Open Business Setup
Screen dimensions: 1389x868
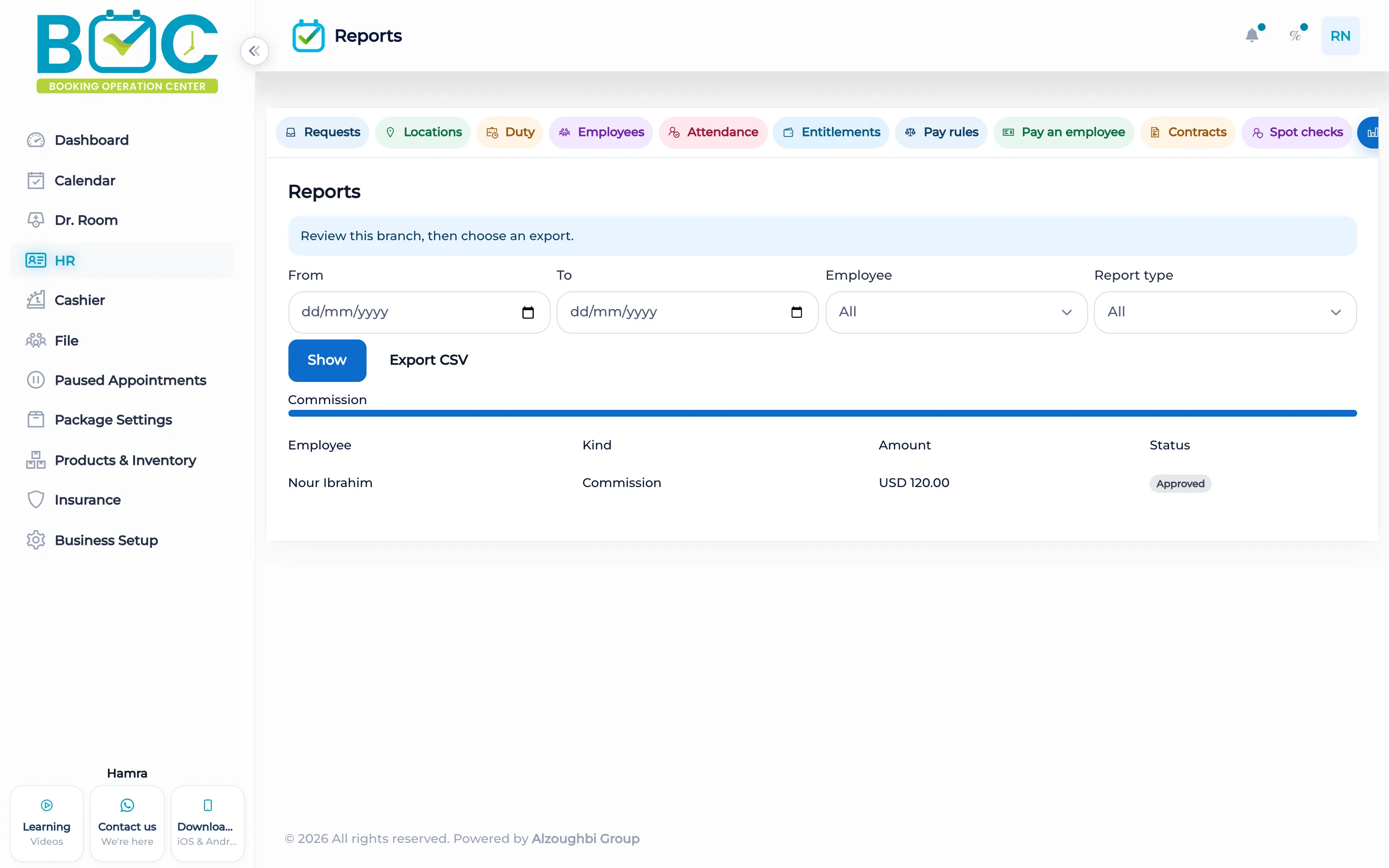[122, 540]
